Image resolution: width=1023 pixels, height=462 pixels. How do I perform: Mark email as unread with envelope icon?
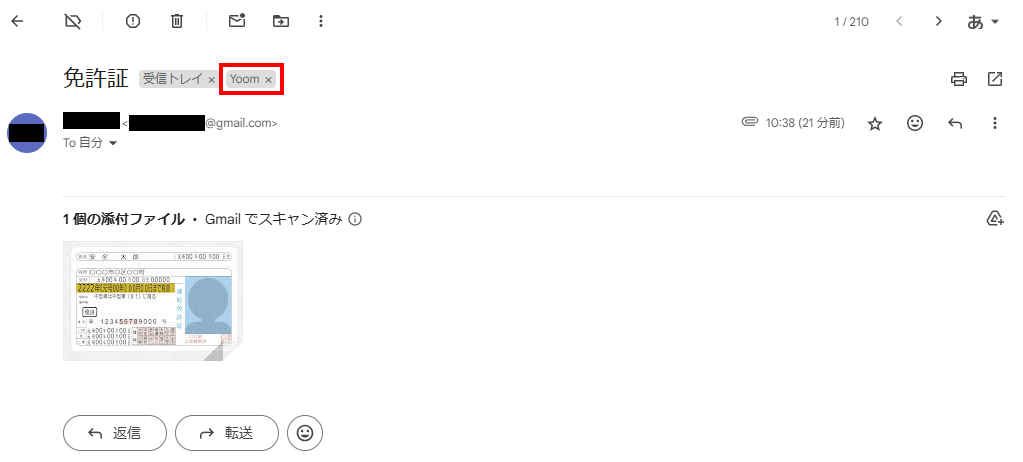[x=237, y=22]
